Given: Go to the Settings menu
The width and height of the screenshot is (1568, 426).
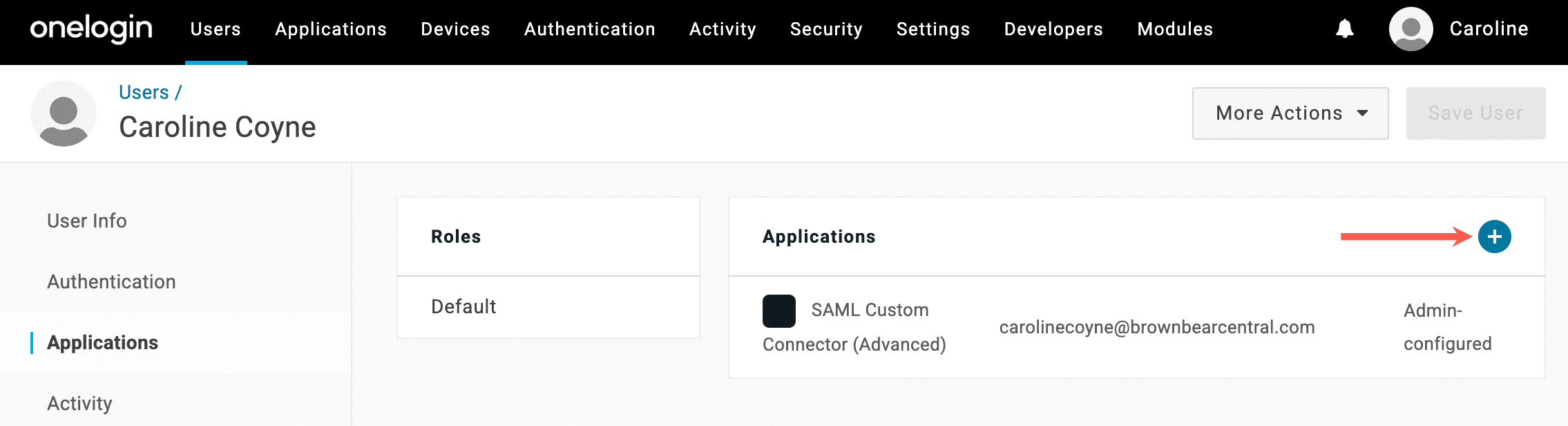Looking at the screenshot, I should tap(933, 29).
